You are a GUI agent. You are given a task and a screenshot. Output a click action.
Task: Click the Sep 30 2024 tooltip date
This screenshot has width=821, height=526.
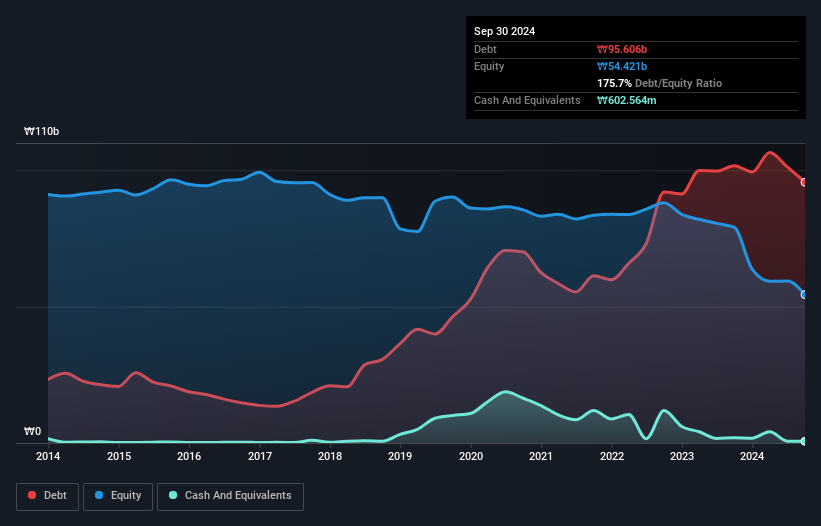click(x=504, y=31)
